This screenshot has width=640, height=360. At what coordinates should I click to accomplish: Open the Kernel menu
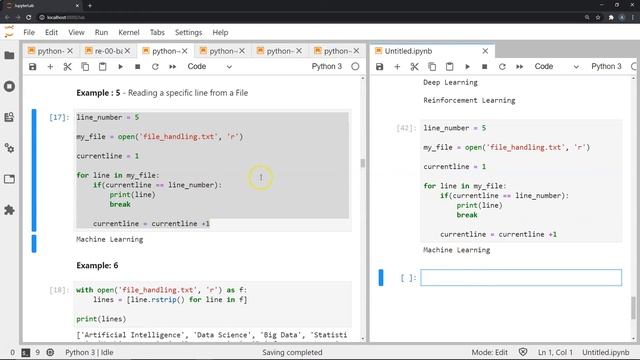pyautogui.click(x=129, y=32)
